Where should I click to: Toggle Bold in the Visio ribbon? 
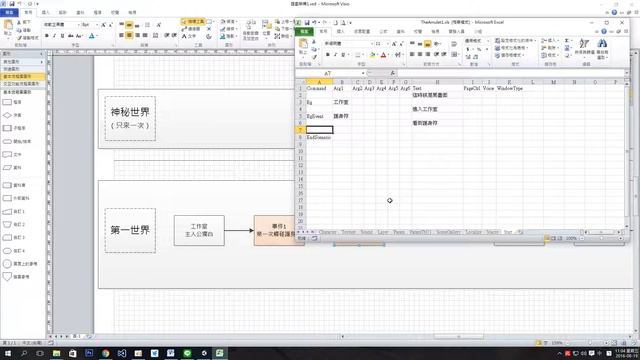point(47,36)
